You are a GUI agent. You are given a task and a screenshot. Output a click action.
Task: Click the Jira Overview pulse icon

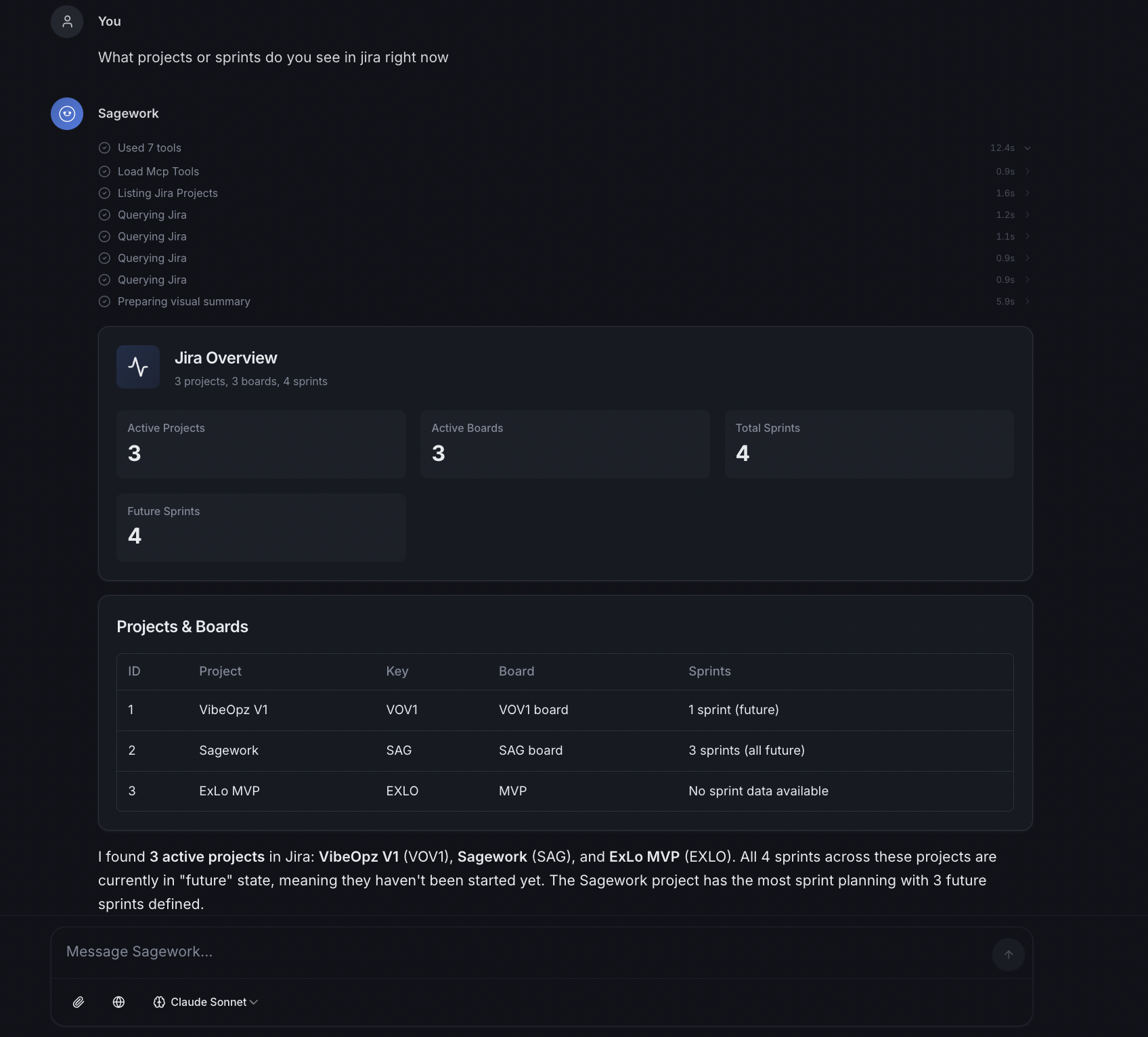click(137, 367)
